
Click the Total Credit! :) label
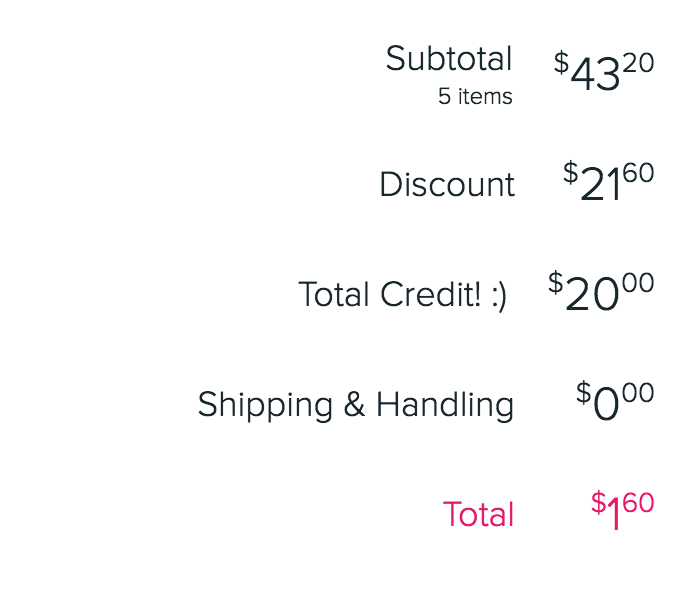pos(403,294)
